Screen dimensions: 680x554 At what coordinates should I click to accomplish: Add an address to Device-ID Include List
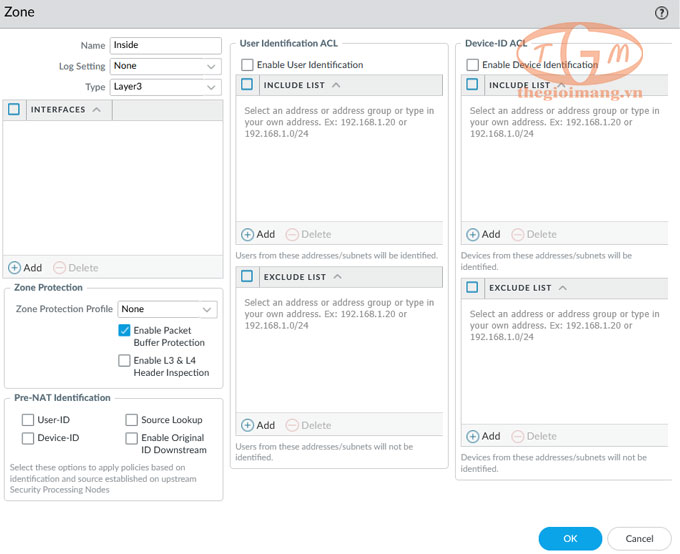click(x=484, y=234)
